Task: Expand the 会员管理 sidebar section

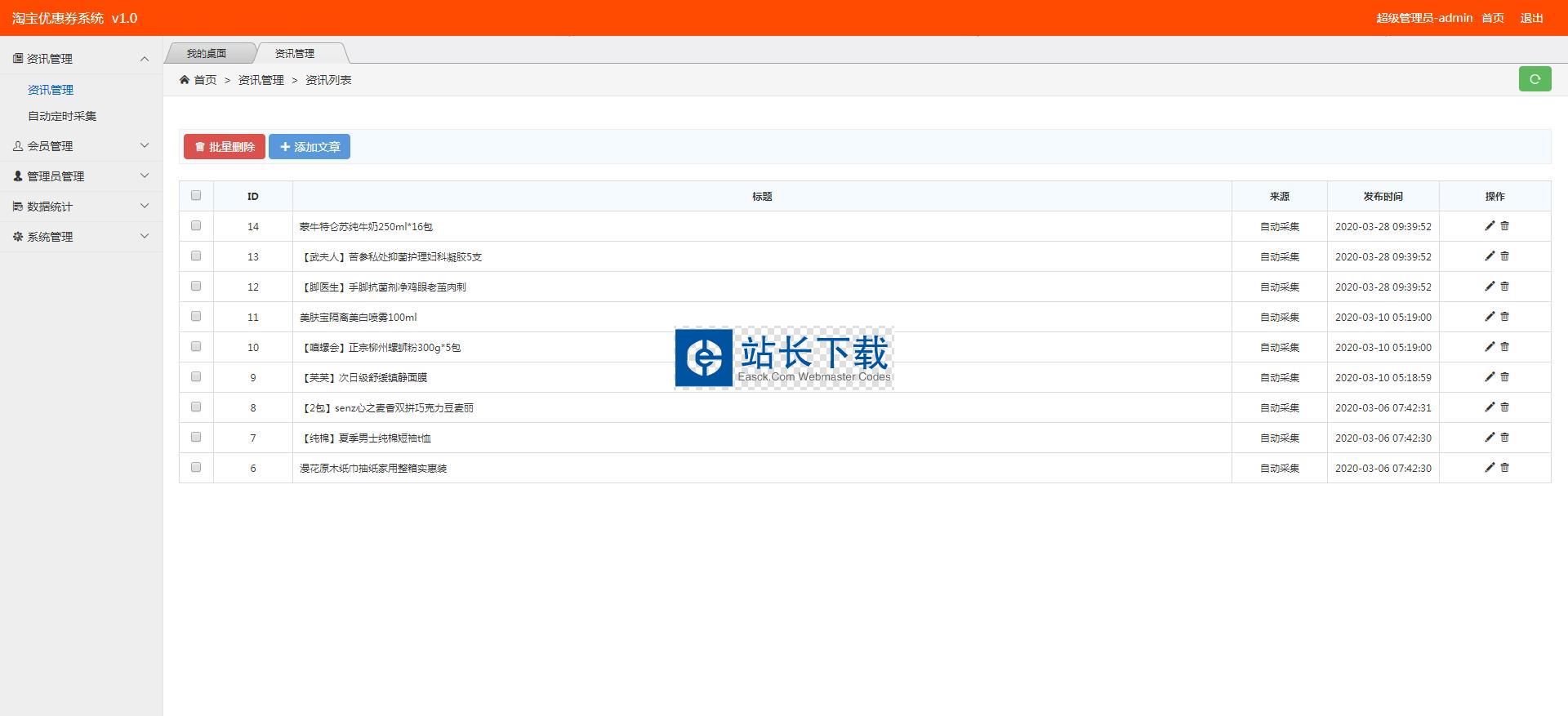Action: point(81,146)
